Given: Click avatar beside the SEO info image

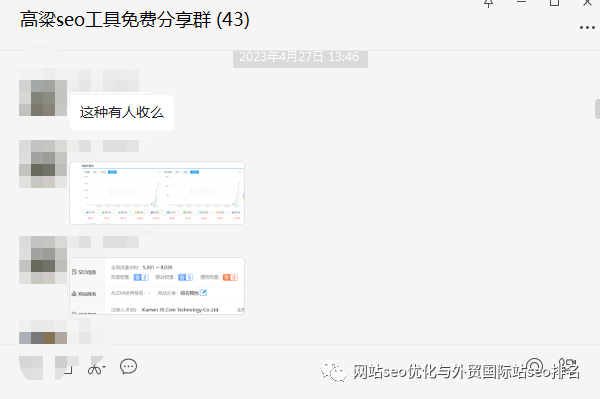Looking at the screenshot, I should (43, 260).
